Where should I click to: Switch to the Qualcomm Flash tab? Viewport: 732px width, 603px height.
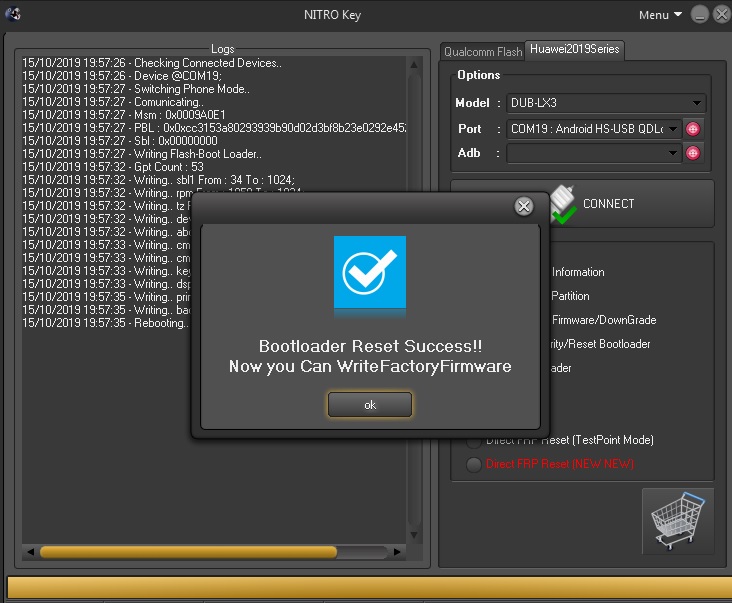point(483,51)
